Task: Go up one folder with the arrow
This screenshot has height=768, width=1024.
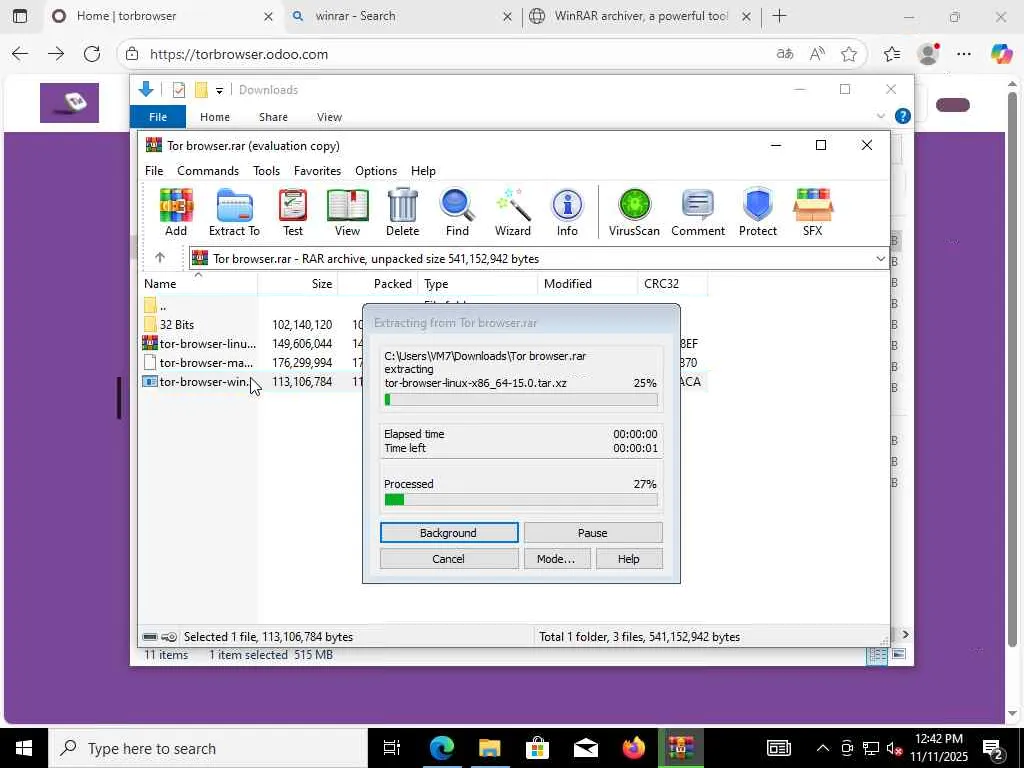Action: tap(160, 258)
